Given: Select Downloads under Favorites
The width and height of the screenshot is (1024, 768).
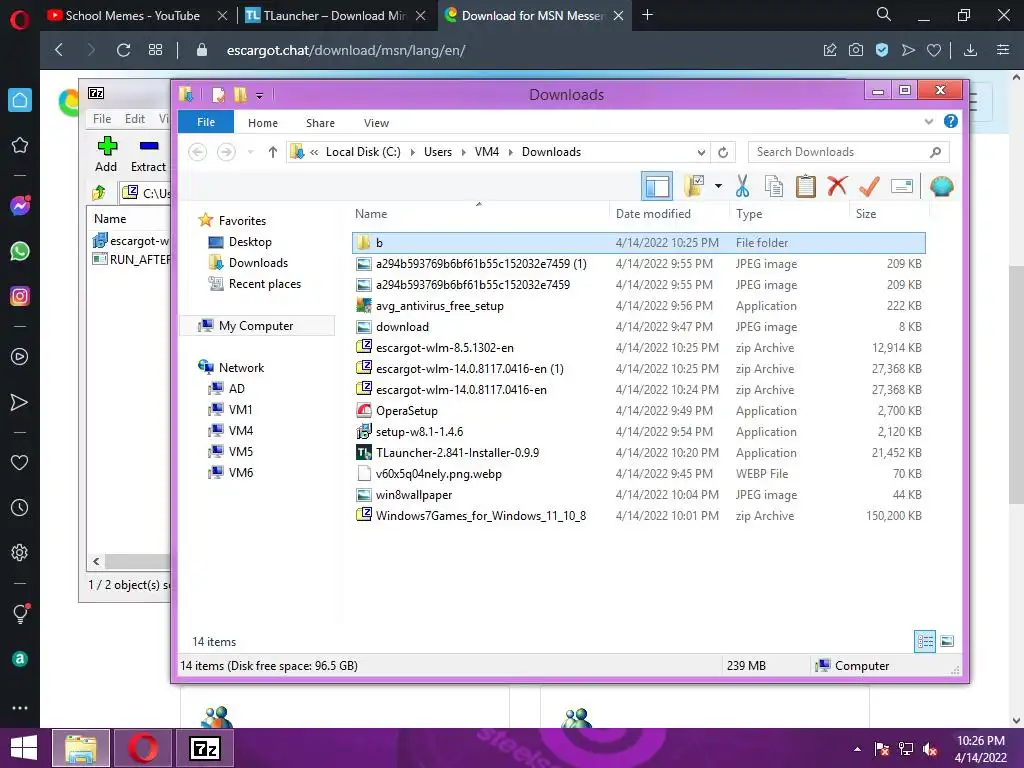Looking at the screenshot, I should coord(258,263).
